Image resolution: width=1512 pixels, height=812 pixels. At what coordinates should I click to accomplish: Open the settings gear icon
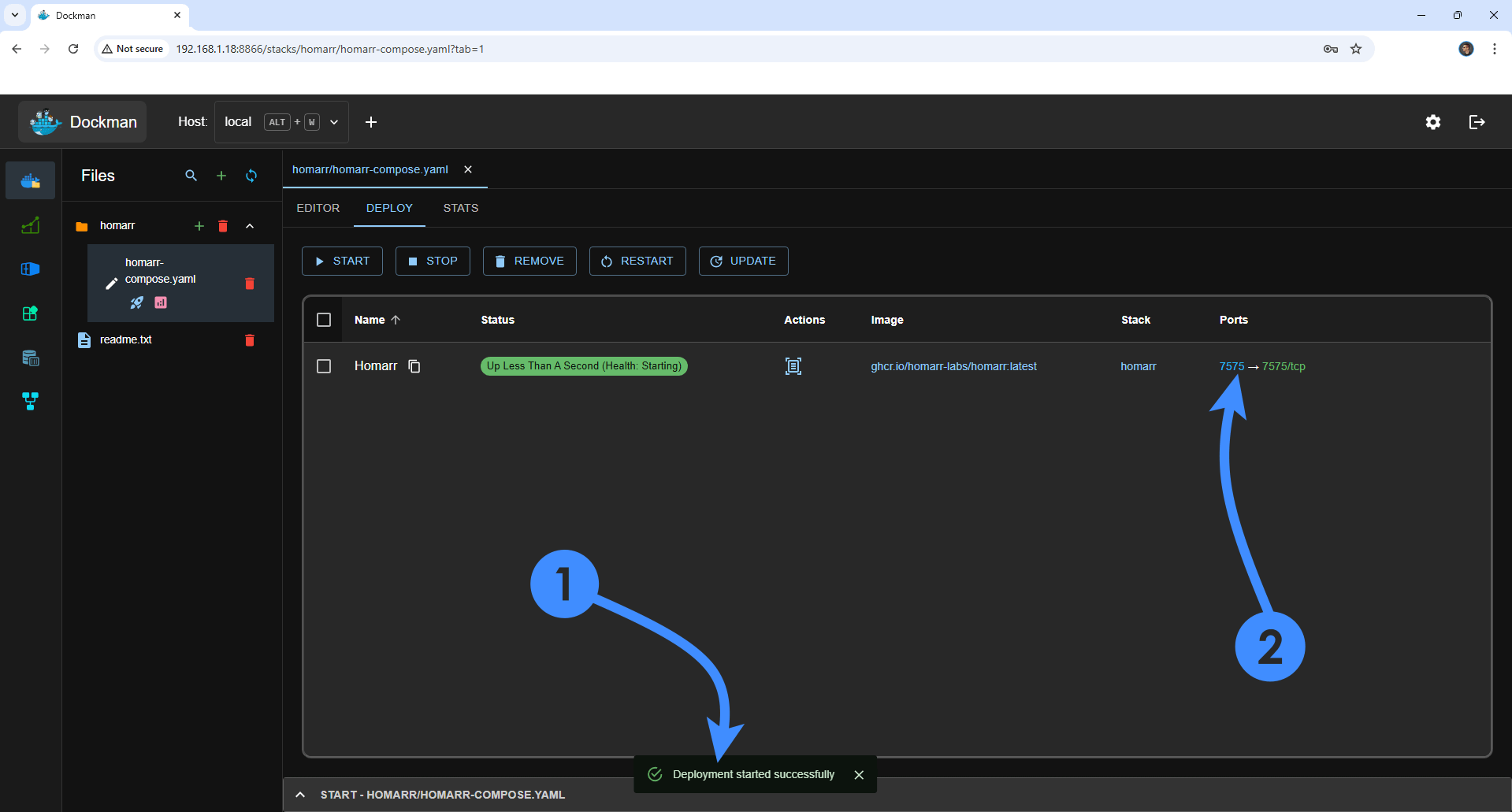1433,122
